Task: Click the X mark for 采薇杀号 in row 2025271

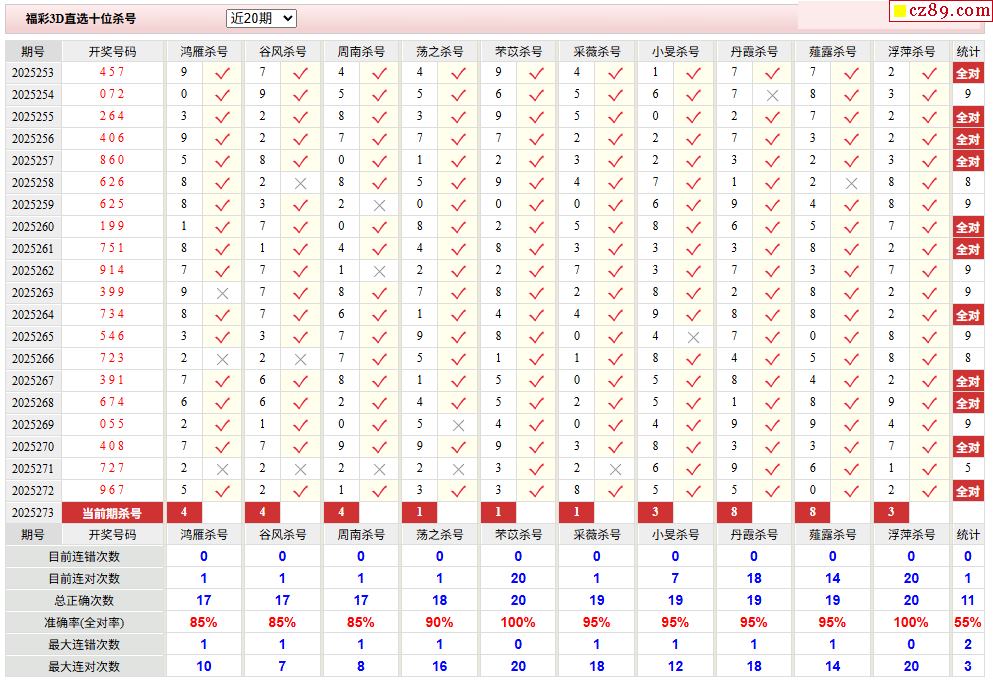Action: pyautogui.click(x=615, y=469)
